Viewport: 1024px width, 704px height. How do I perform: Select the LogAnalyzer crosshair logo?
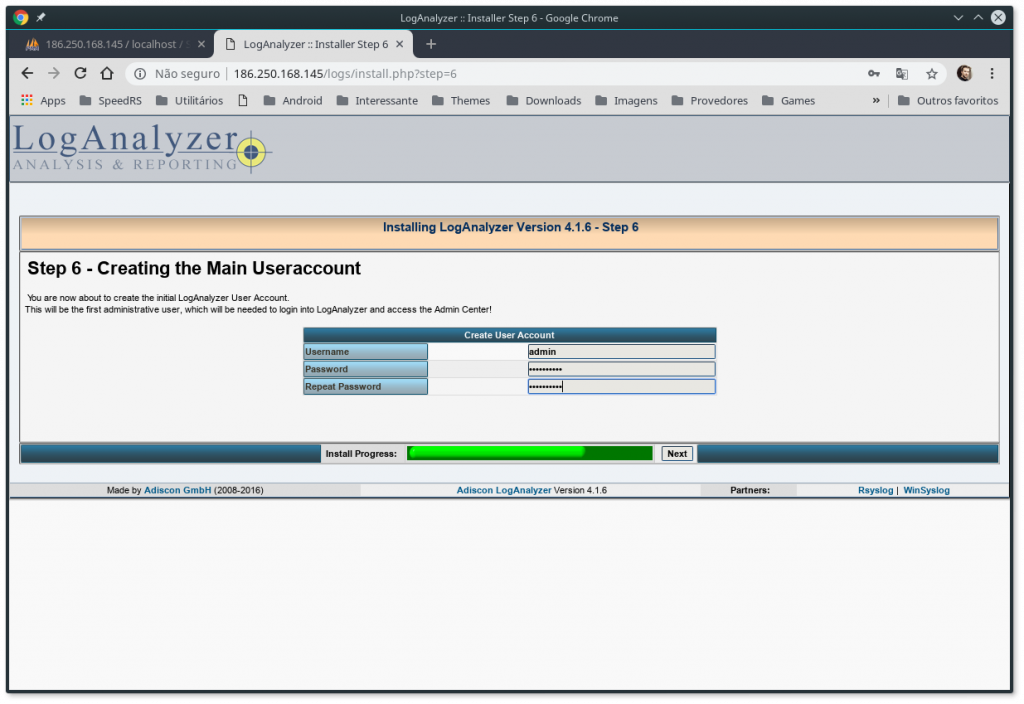click(x=250, y=152)
